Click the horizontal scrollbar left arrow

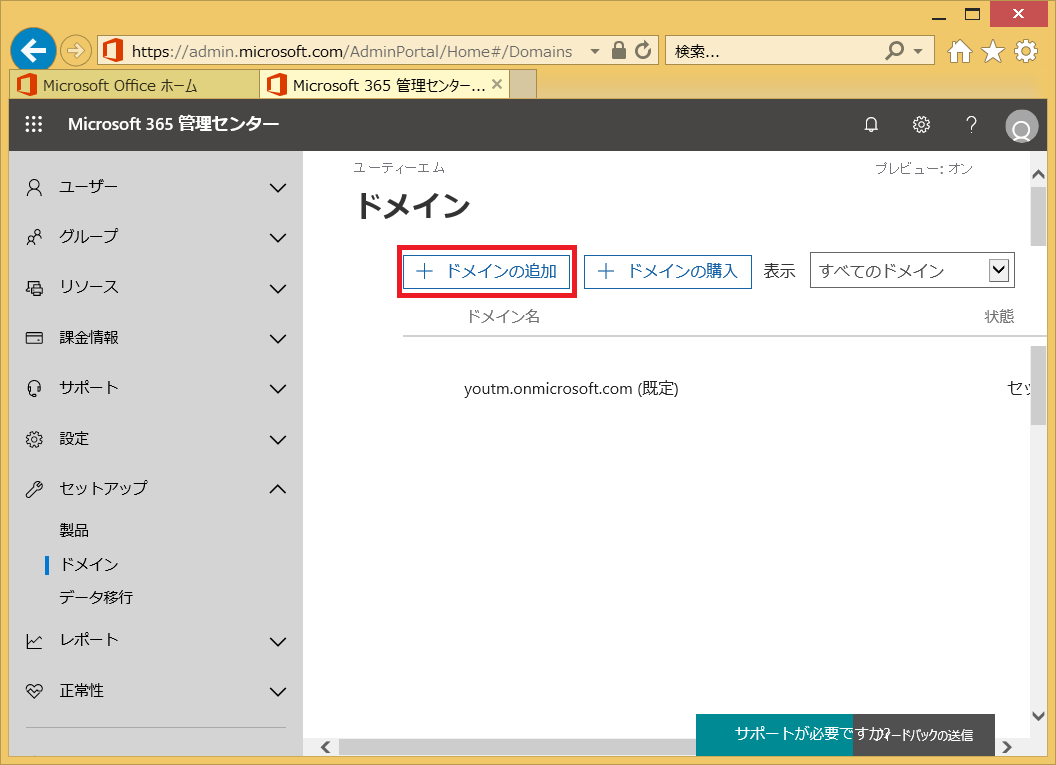[325, 747]
